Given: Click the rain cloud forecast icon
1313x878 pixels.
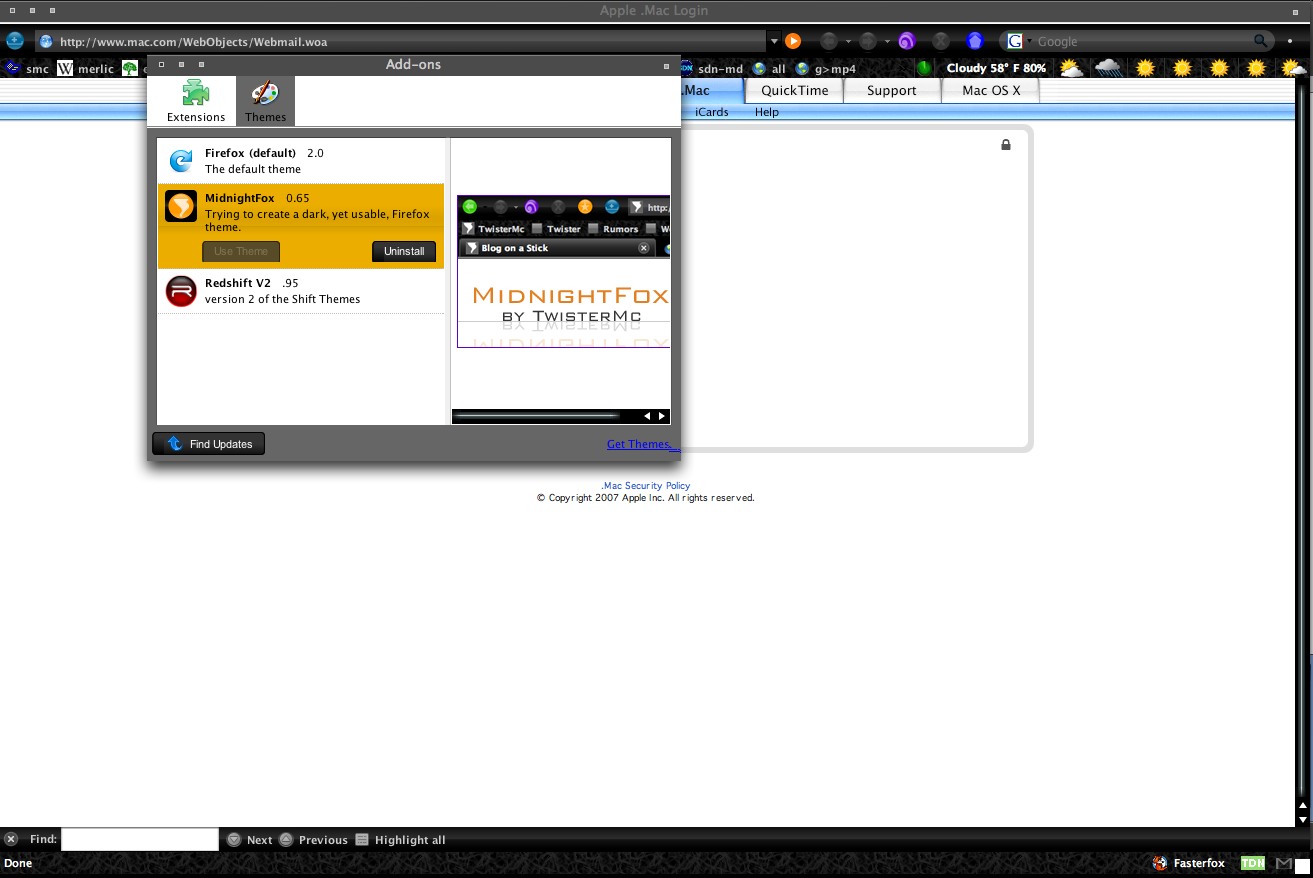Looking at the screenshot, I should point(1108,68).
